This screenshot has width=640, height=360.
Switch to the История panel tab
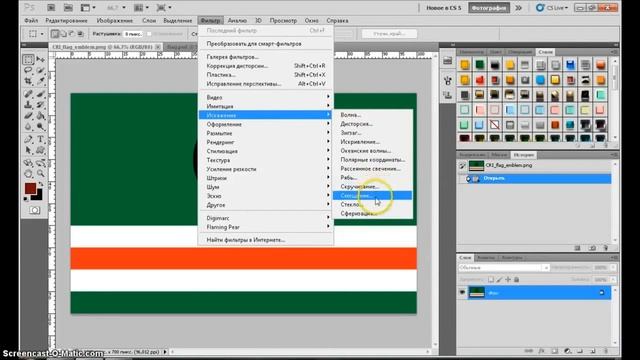click(x=523, y=155)
